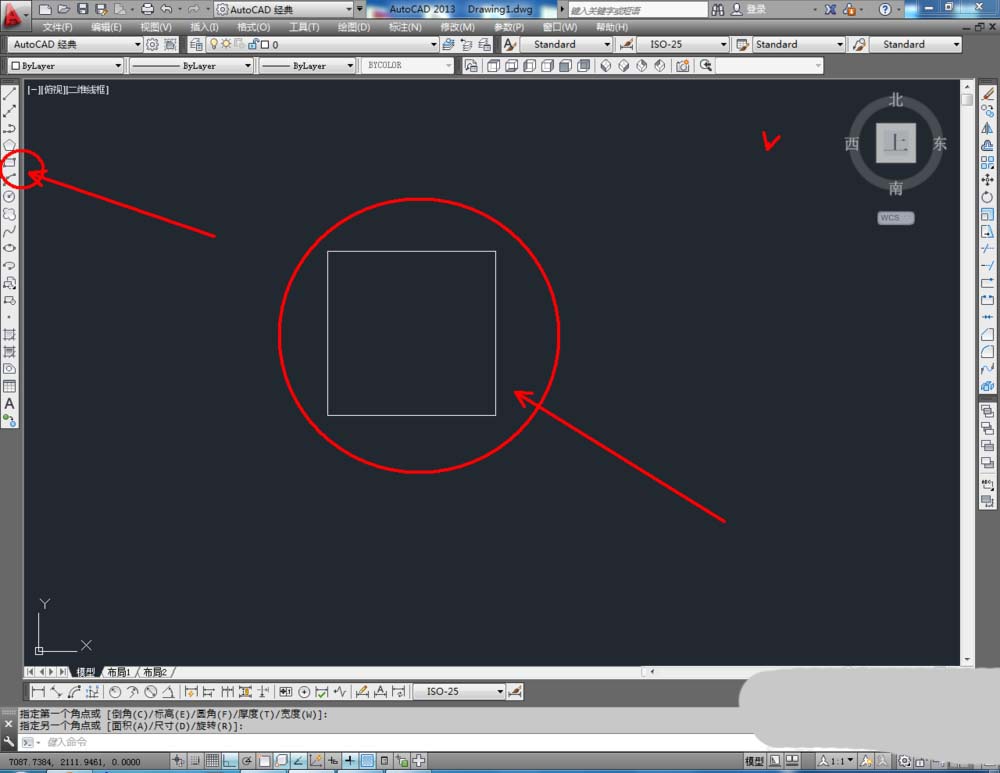
Task: Select the Line tool in draw toolbar
Action: [10, 94]
